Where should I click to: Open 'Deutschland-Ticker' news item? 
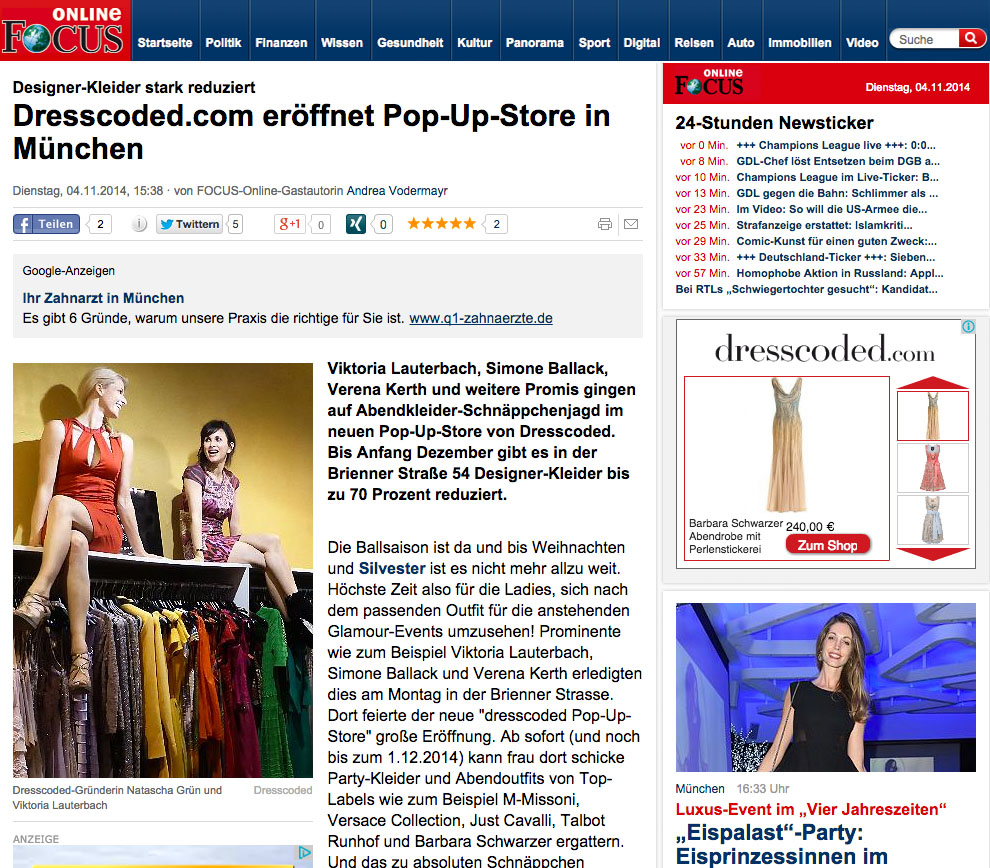(835, 257)
